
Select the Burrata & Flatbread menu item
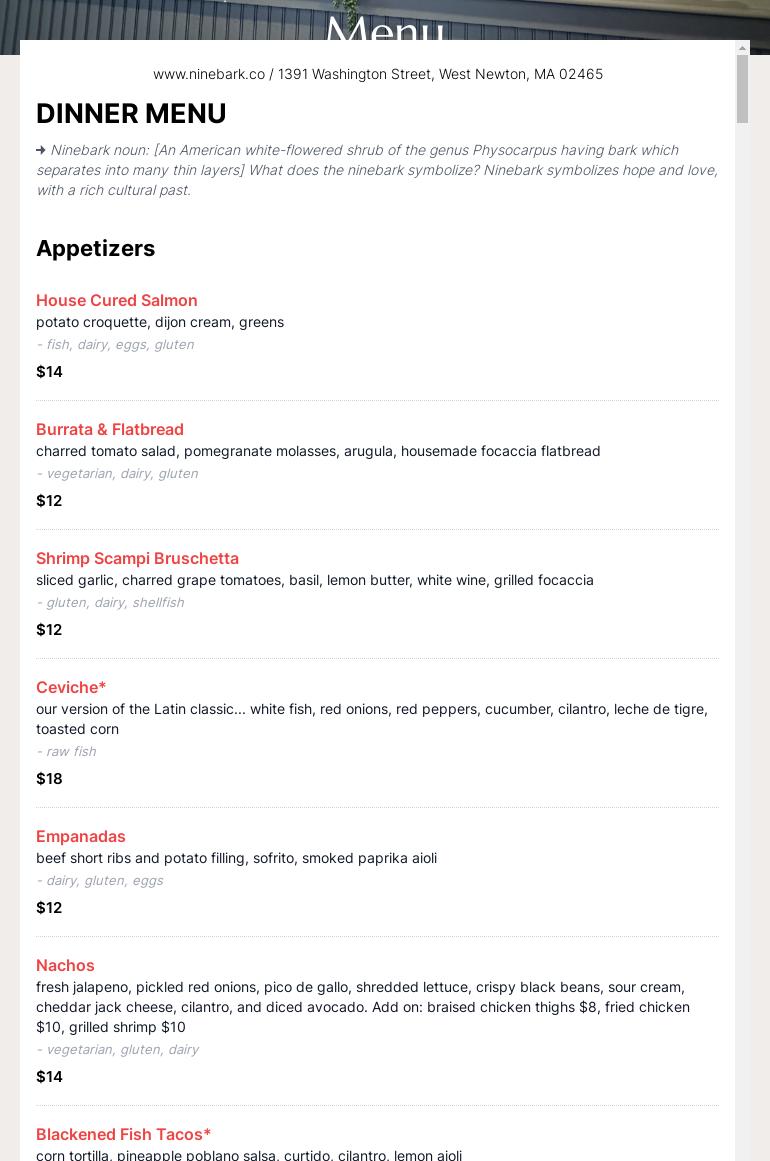tap(110, 429)
